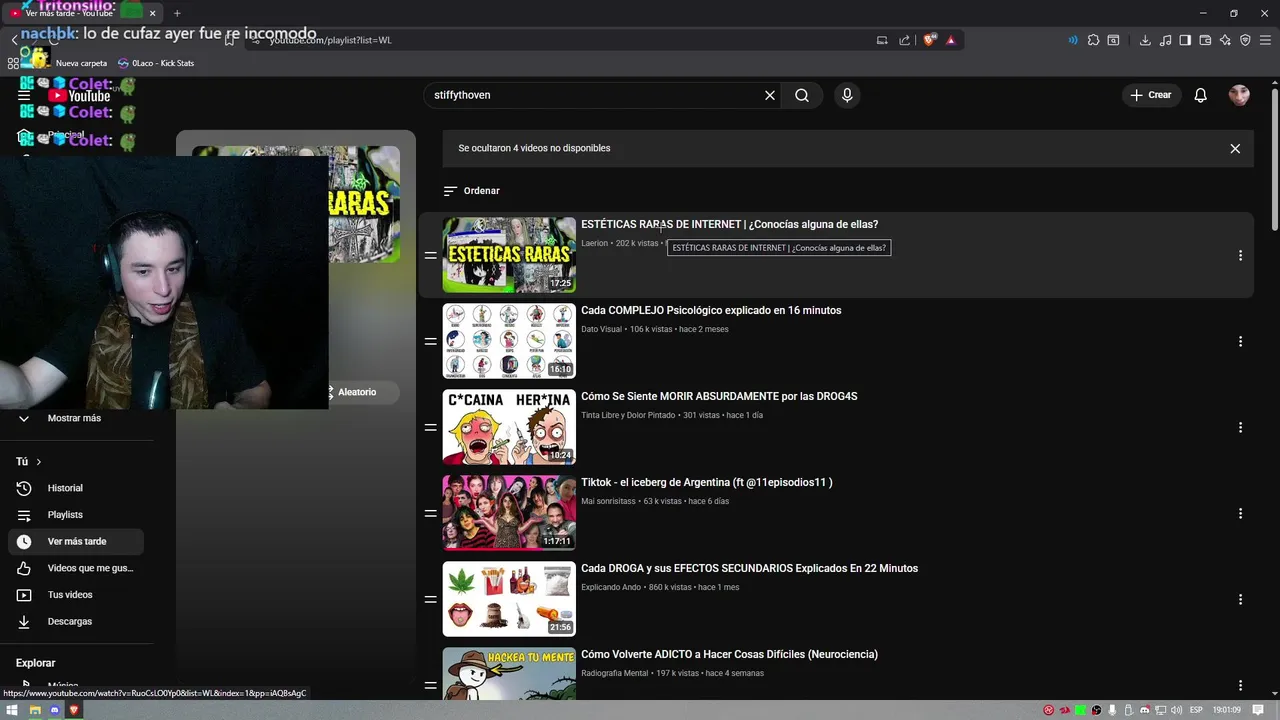The width and height of the screenshot is (1280, 720).
Task: Open the browser extensions puzzle icon
Action: 1093,40
